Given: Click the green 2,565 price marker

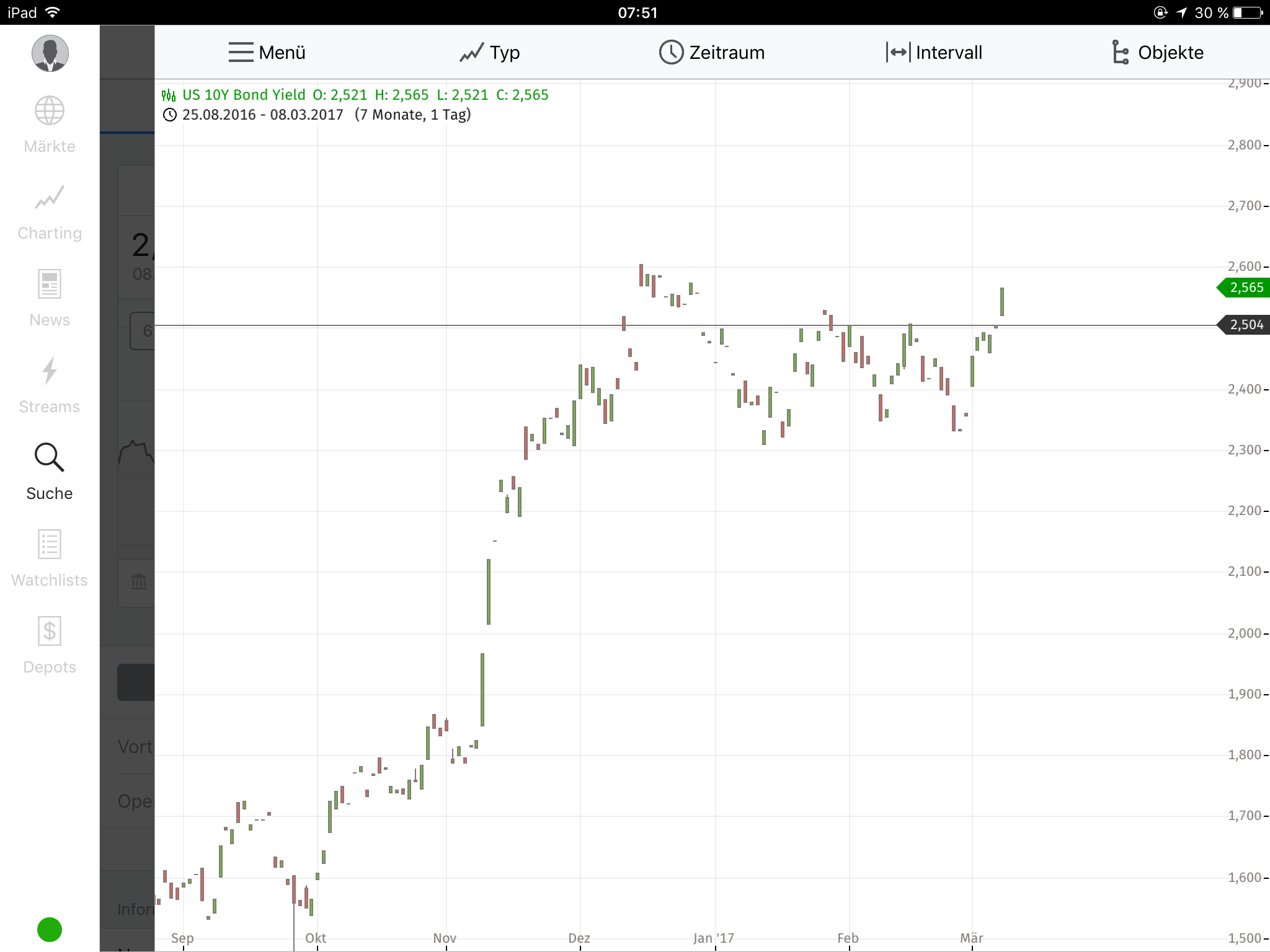Looking at the screenshot, I should click(1245, 288).
